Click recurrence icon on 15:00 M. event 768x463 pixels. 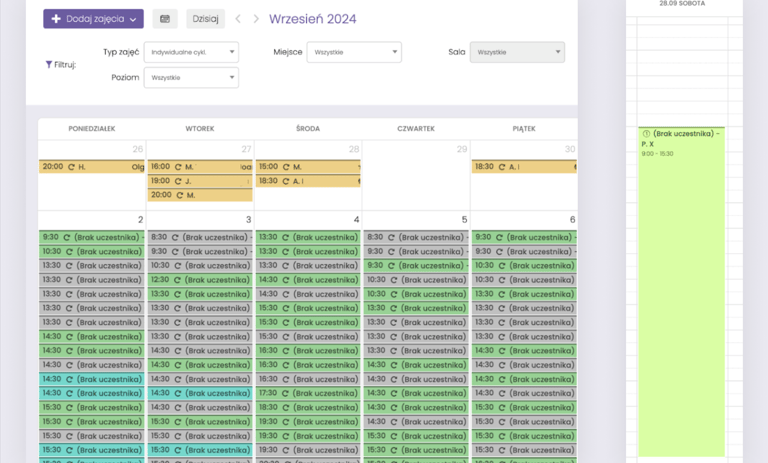click(x=286, y=167)
